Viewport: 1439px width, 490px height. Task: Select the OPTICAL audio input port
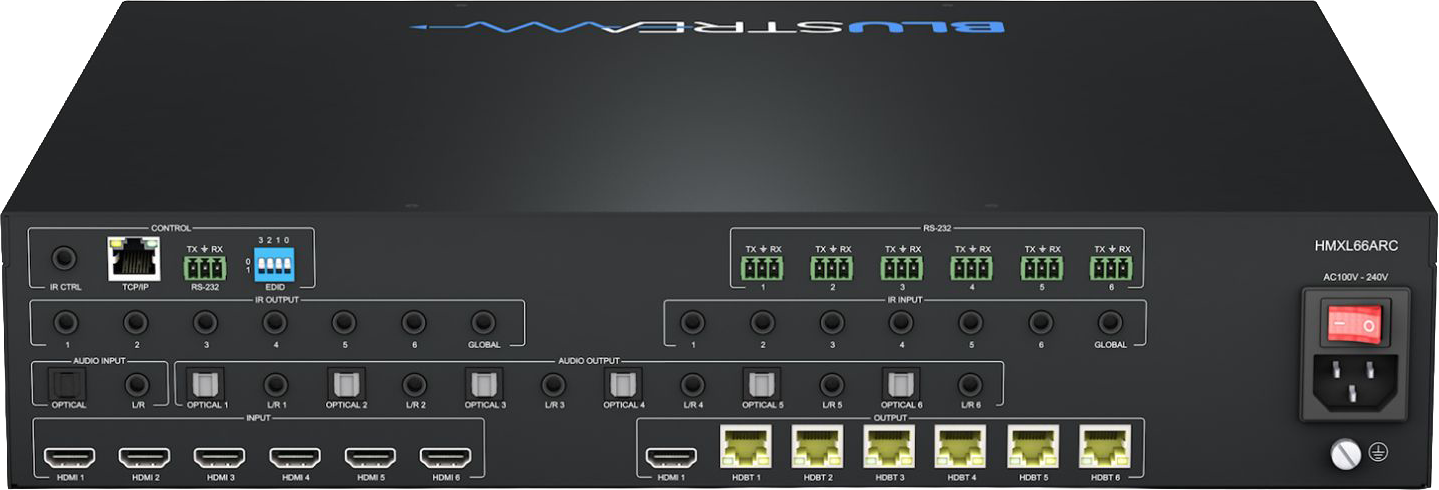coord(68,383)
